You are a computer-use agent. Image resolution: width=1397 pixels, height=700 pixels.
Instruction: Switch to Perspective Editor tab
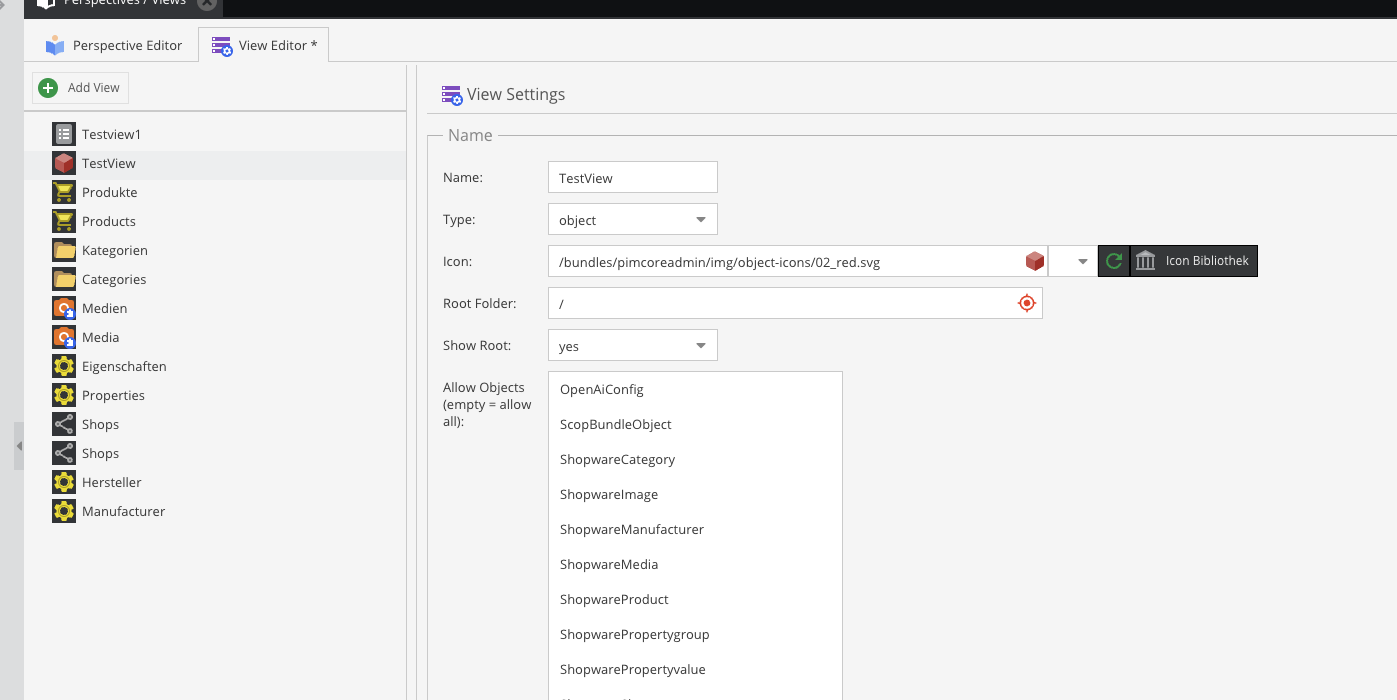pos(113,45)
